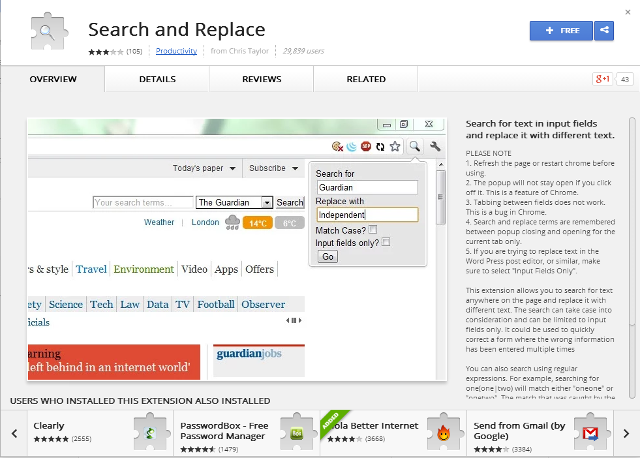Click the '29,839 users' text
Screen dimensions: 640x458
tap(303, 51)
